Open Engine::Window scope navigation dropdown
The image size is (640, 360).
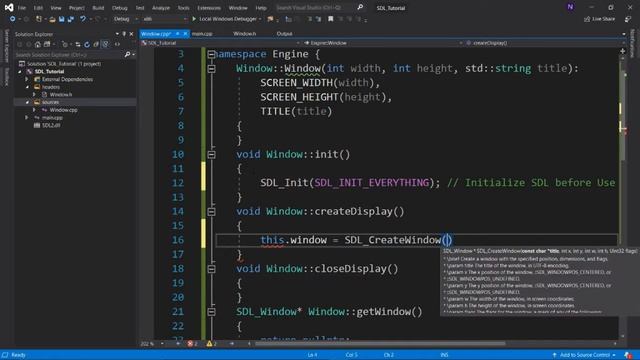[382, 43]
